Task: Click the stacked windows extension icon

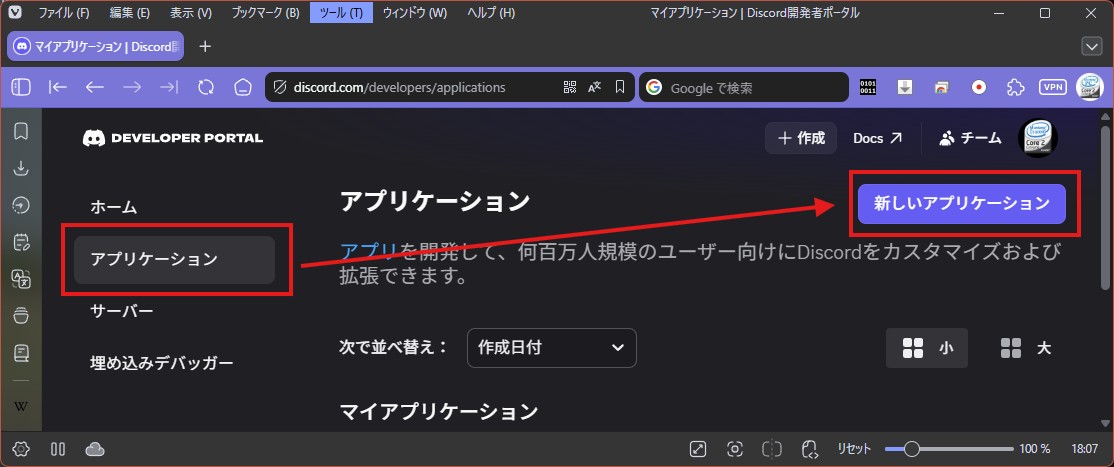Action: 942,87
